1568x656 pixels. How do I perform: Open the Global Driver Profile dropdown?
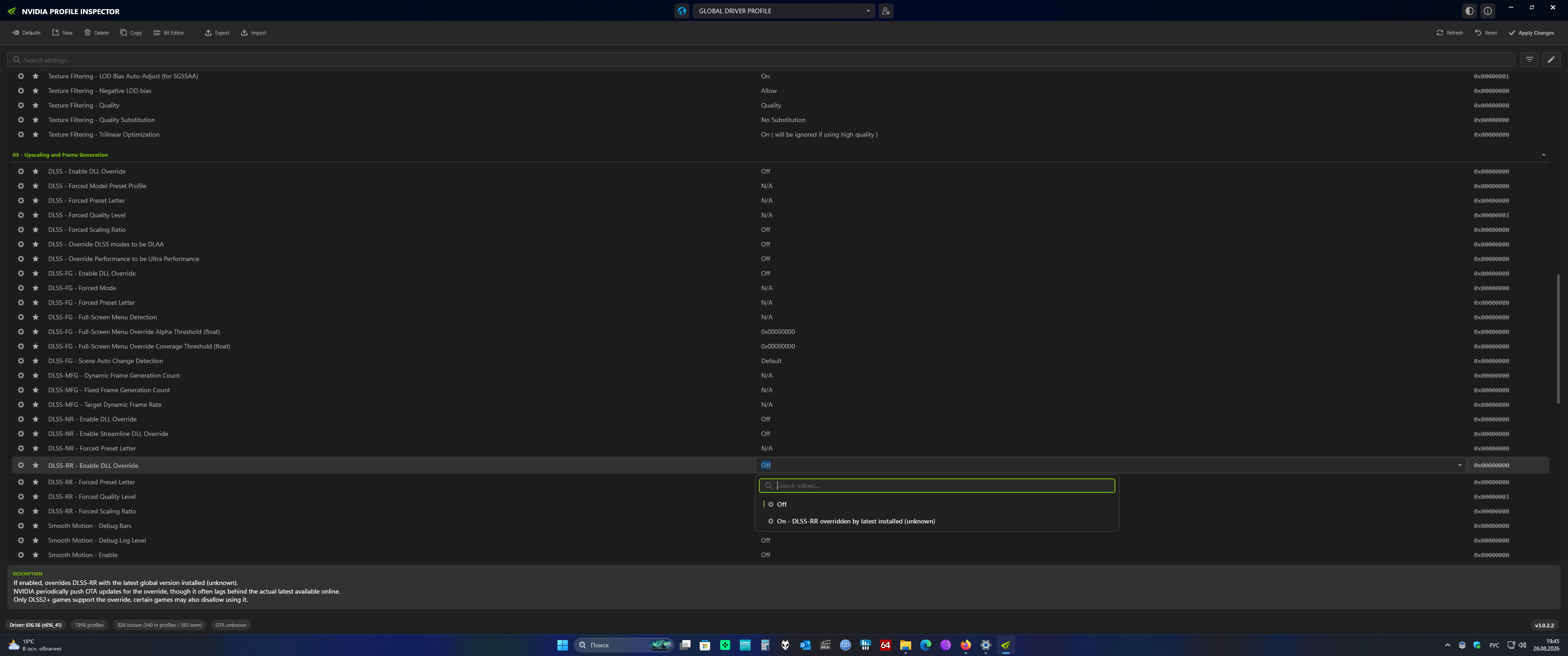point(784,11)
